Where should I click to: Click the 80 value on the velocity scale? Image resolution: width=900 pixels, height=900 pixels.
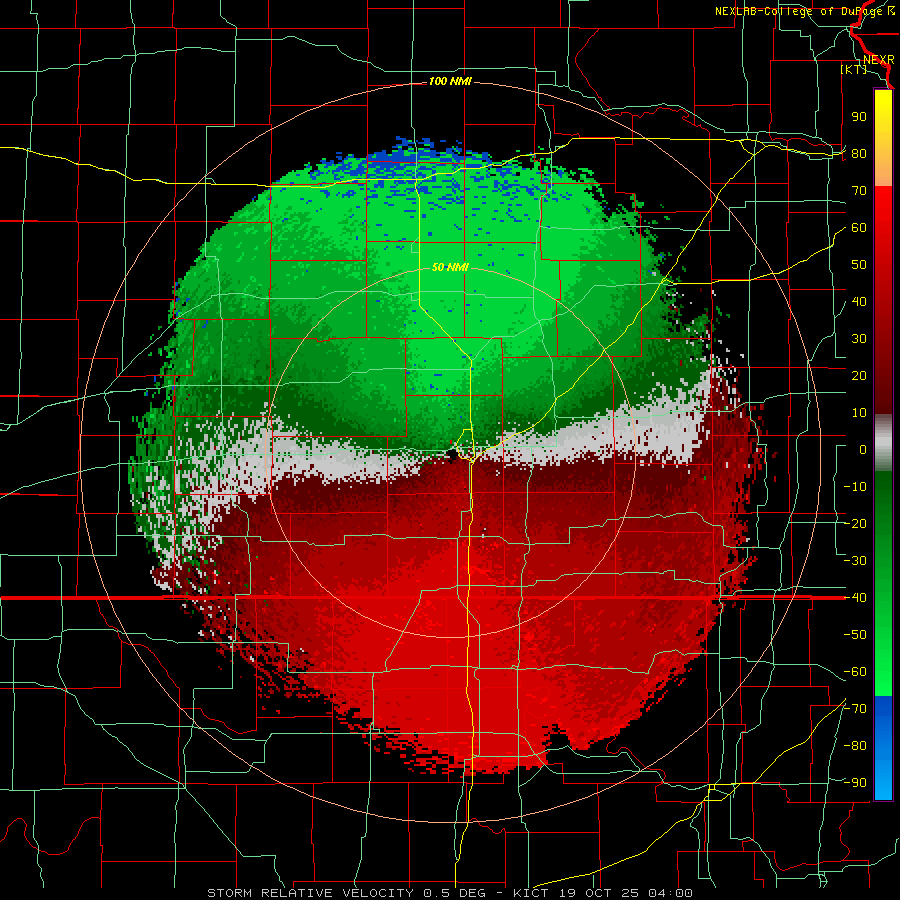[859, 154]
